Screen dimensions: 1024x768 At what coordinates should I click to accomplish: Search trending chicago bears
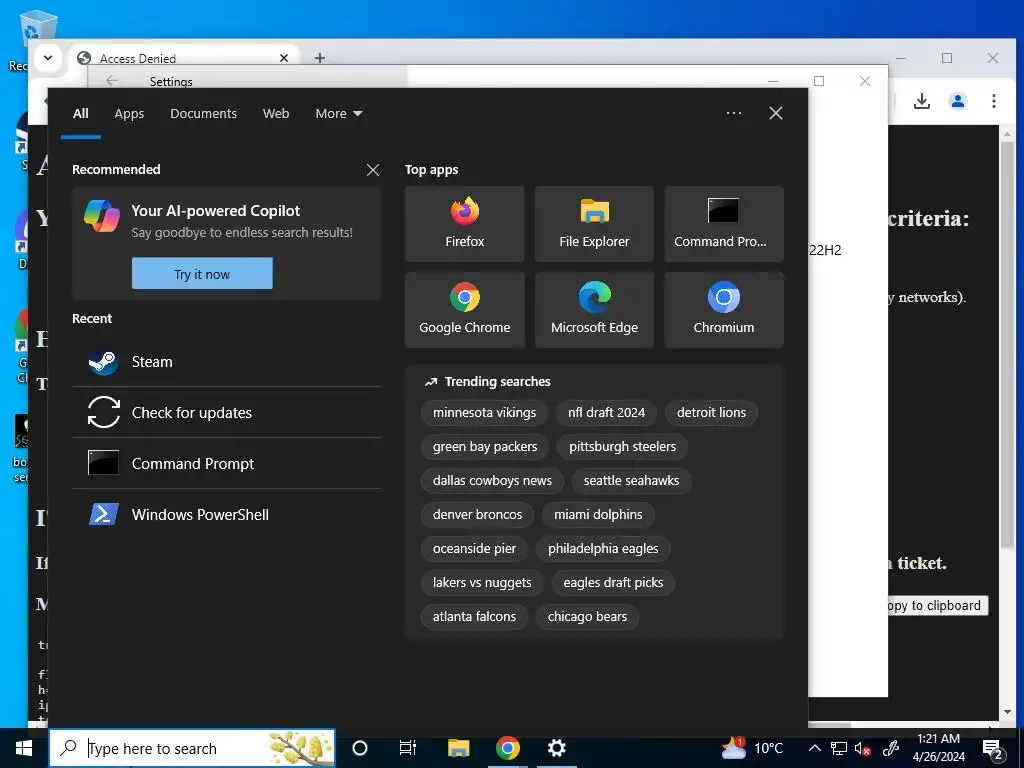point(587,616)
